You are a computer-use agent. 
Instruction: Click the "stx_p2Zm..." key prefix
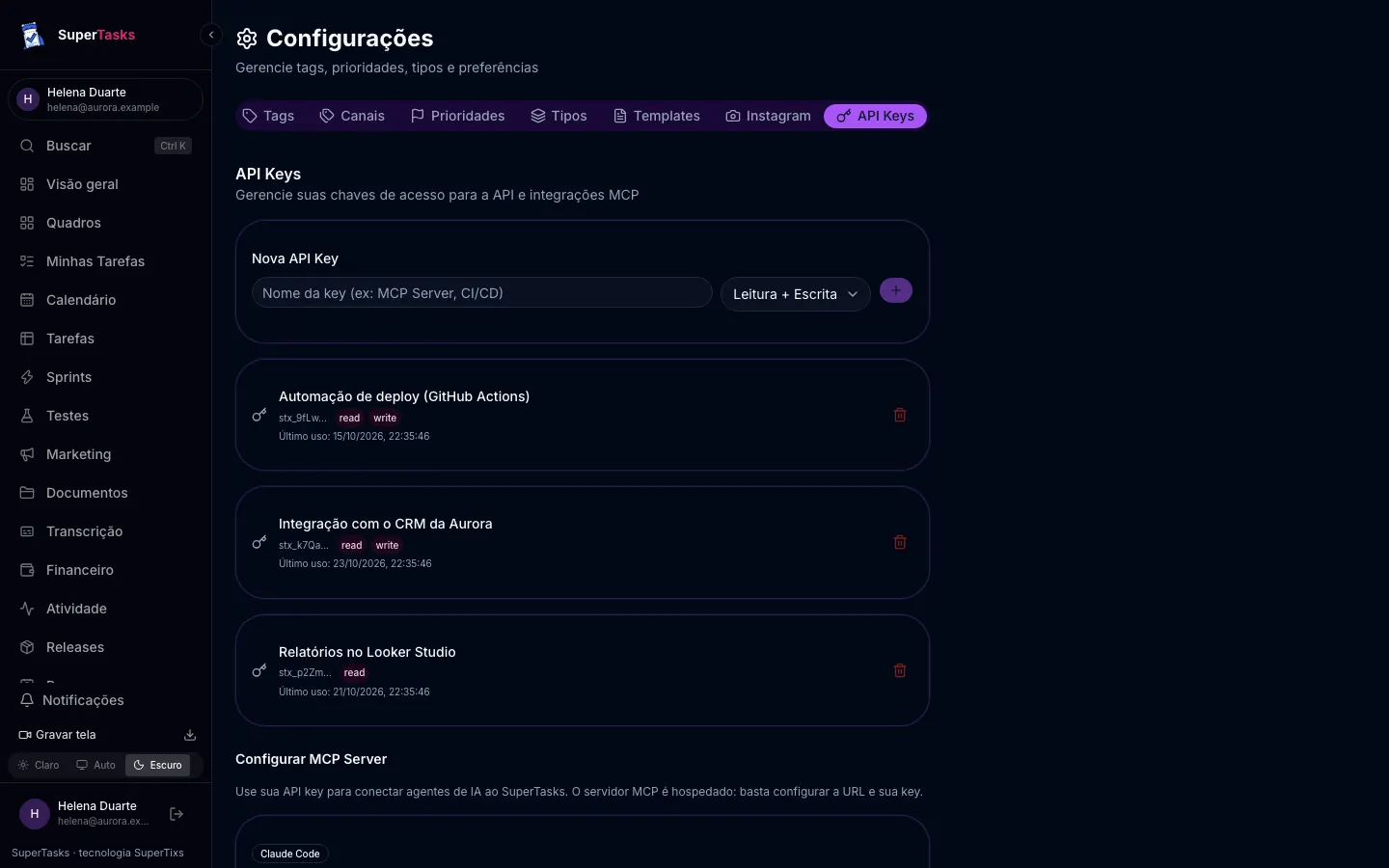pyautogui.click(x=305, y=672)
